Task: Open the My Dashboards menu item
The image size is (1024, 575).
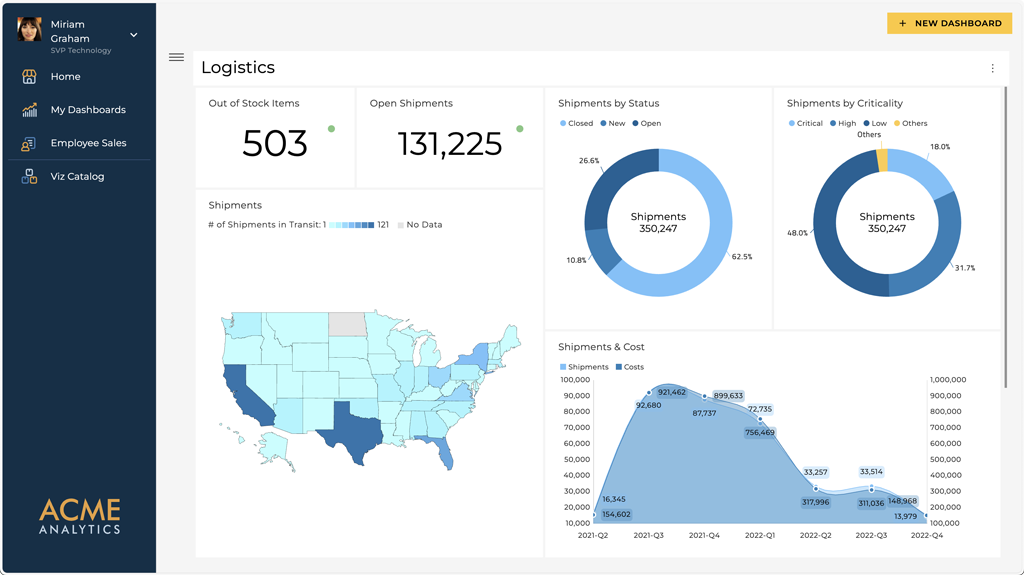Action: click(x=88, y=110)
